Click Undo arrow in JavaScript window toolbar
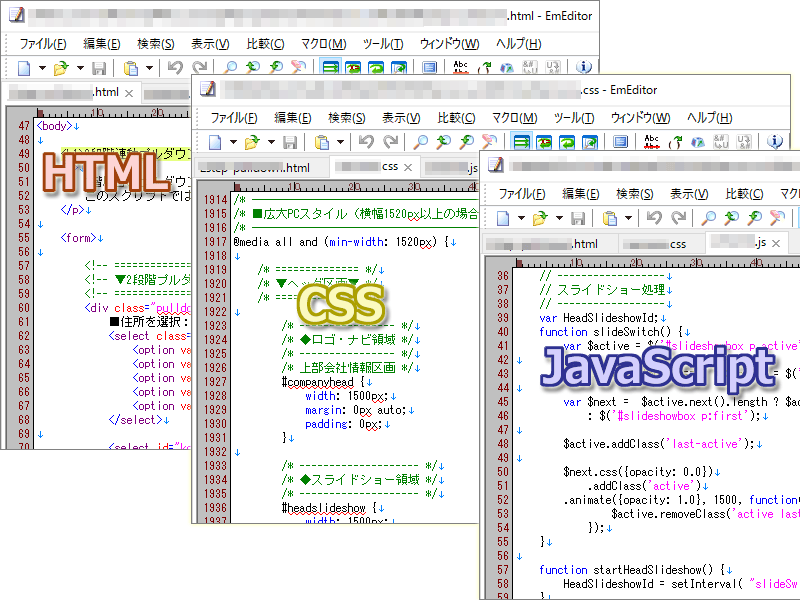 pyautogui.click(x=654, y=217)
